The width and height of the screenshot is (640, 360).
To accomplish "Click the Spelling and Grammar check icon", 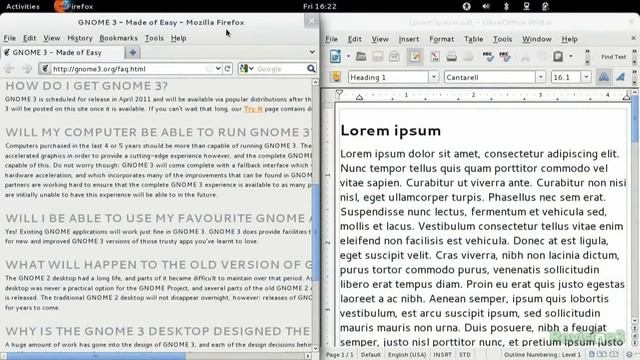I will pos(488,56).
